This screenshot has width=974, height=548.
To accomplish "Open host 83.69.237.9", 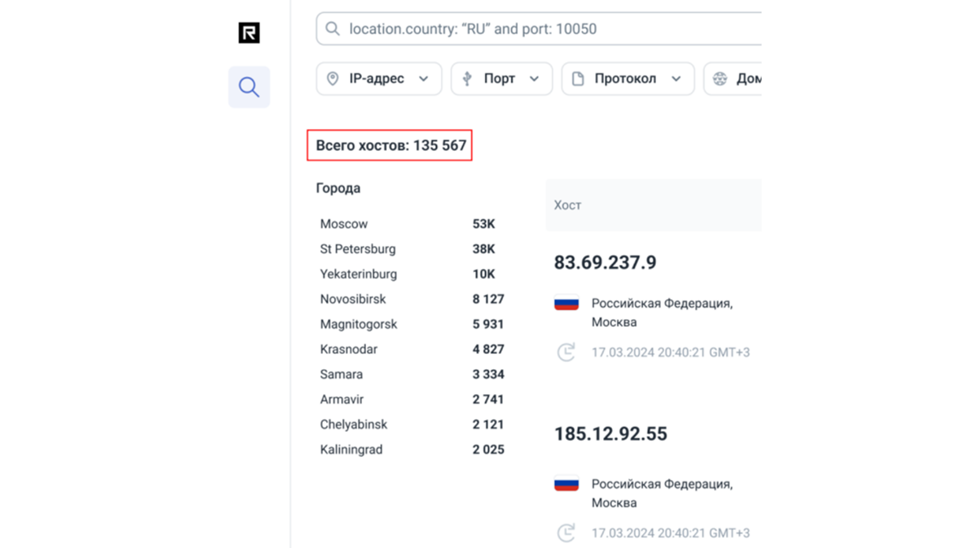I will point(605,263).
